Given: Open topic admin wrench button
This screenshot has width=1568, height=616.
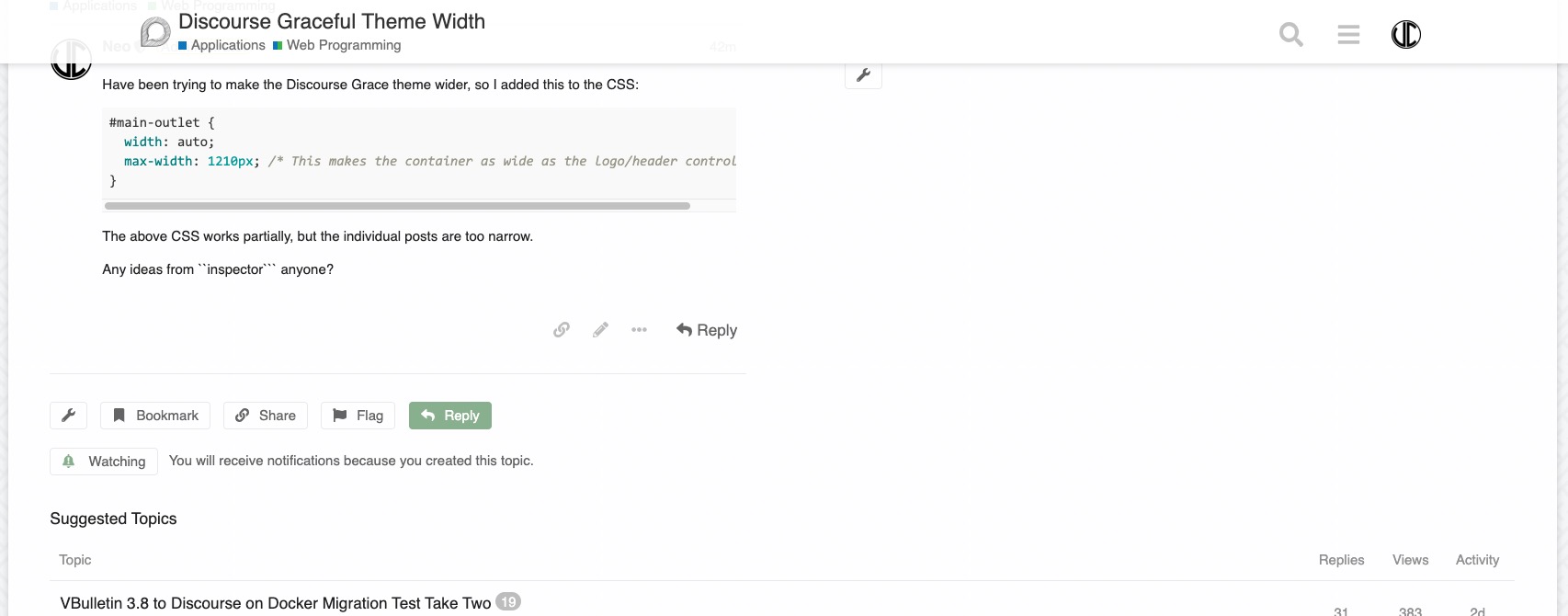Looking at the screenshot, I should [68, 416].
